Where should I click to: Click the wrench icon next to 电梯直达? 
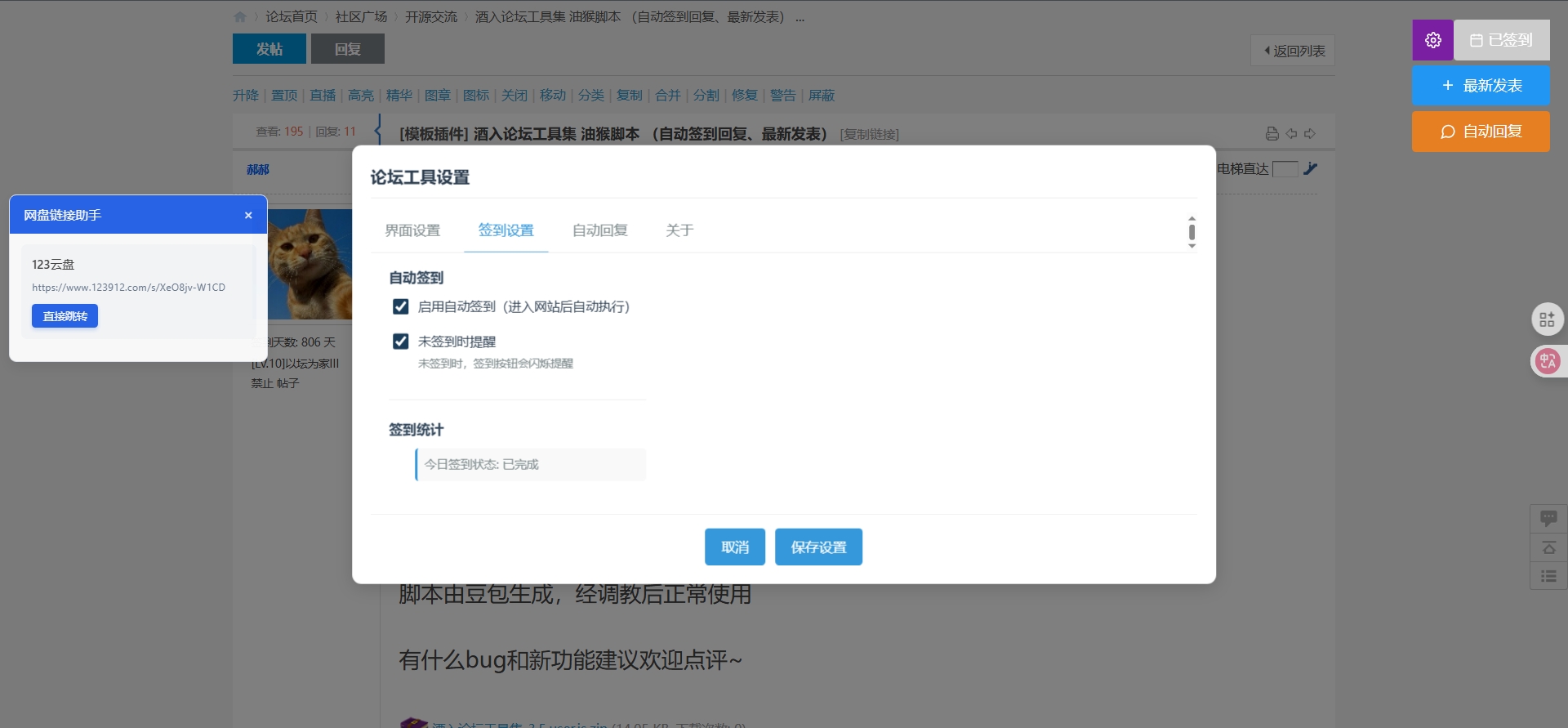point(1311,168)
